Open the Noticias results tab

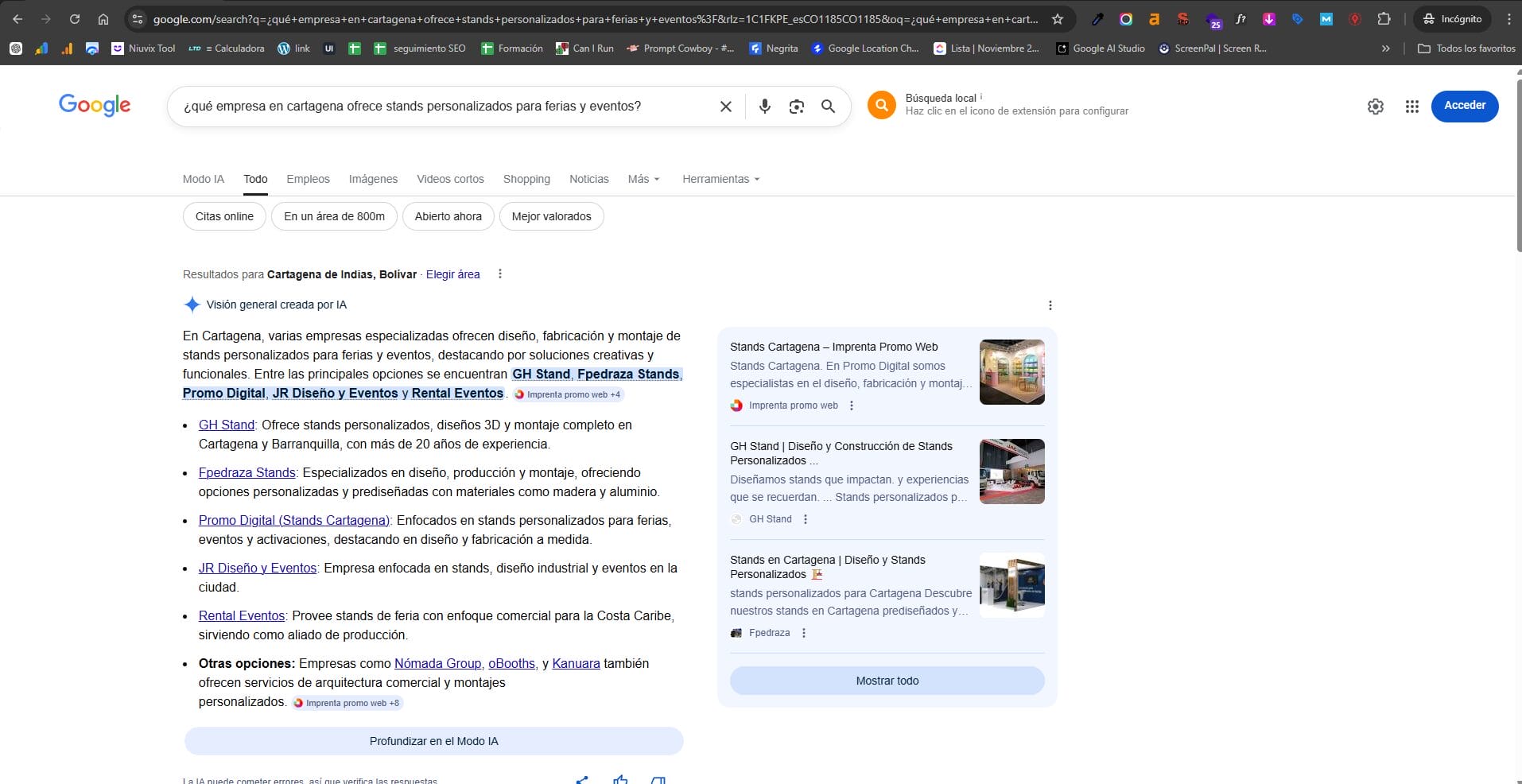588,179
